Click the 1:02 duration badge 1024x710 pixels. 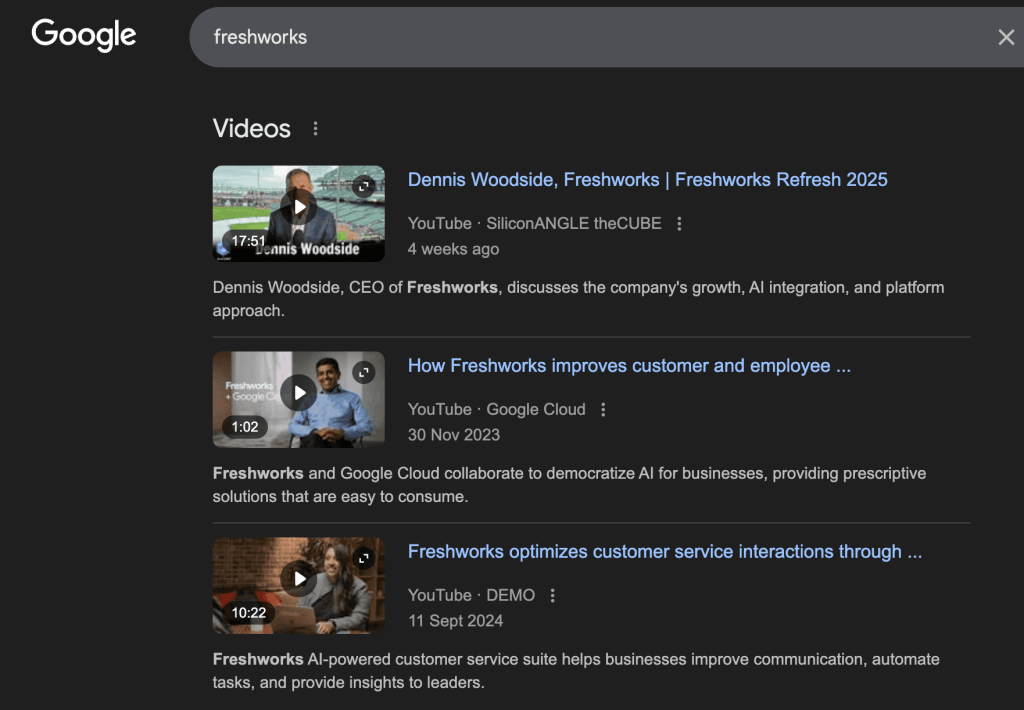tap(245, 427)
